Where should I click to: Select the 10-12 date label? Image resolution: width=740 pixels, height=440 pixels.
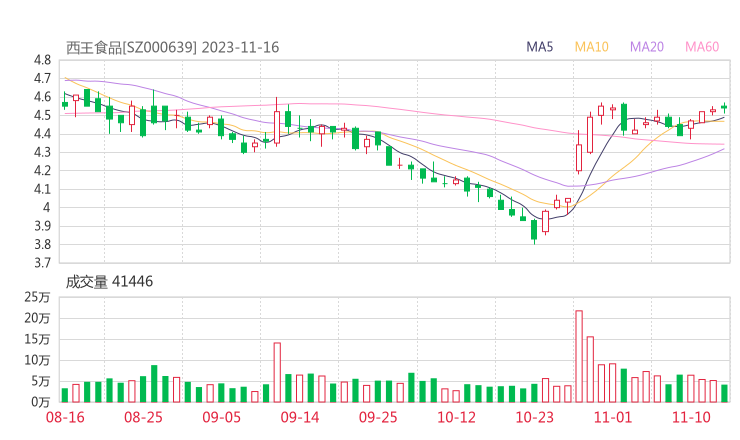(x=456, y=417)
